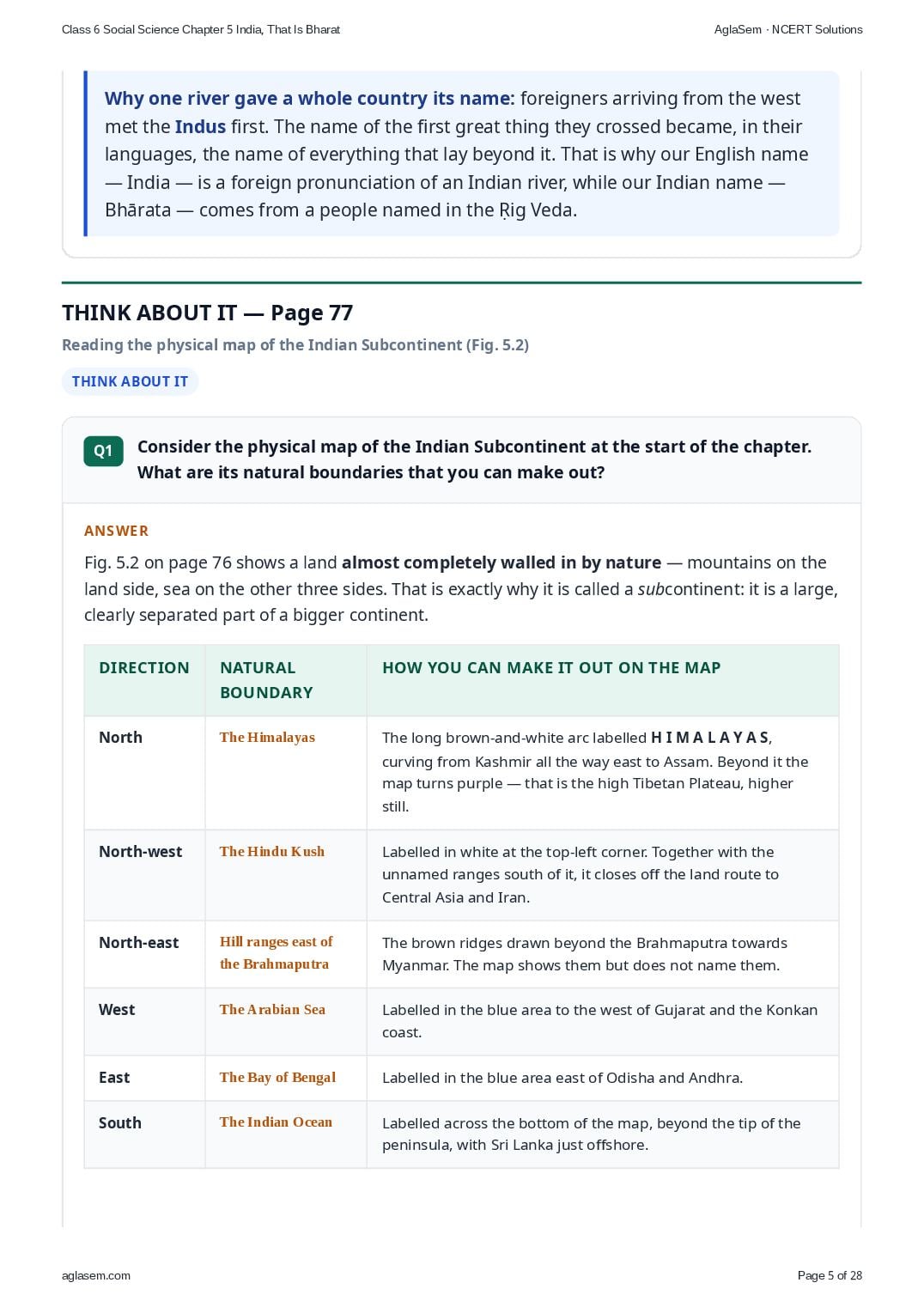Click the orange ANSWER label
This screenshot has height=1307, width=924.
click(x=116, y=531)
